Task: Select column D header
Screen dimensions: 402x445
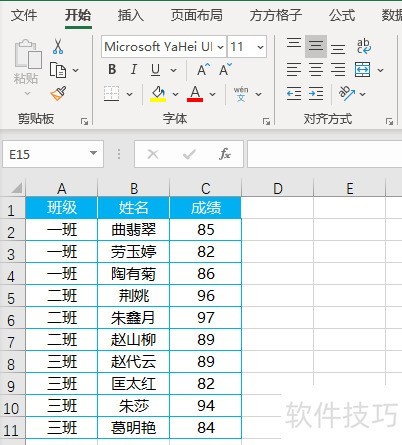Action: tap(278, 188)
